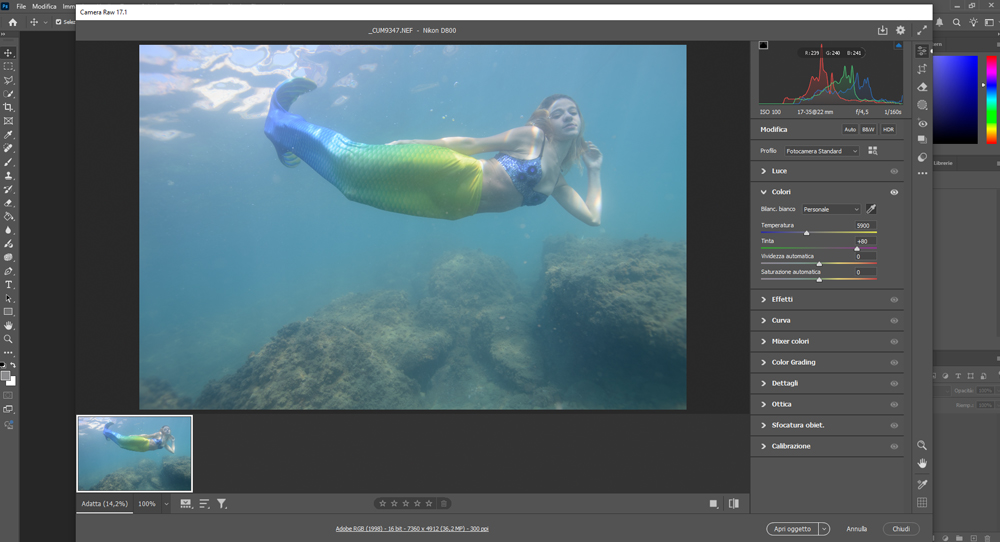Click the white balance eyedropper

(x=871, y=209)
